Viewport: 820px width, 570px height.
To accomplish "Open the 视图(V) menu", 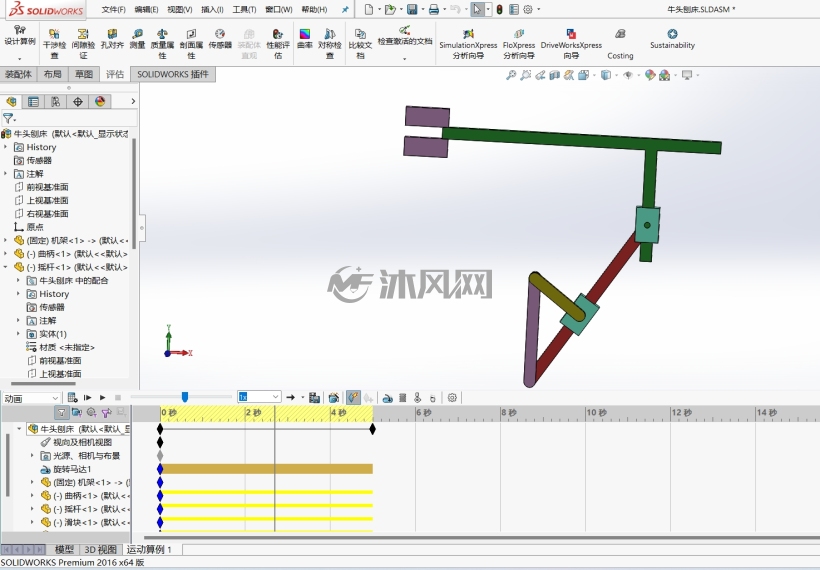I will coord(179,9).
